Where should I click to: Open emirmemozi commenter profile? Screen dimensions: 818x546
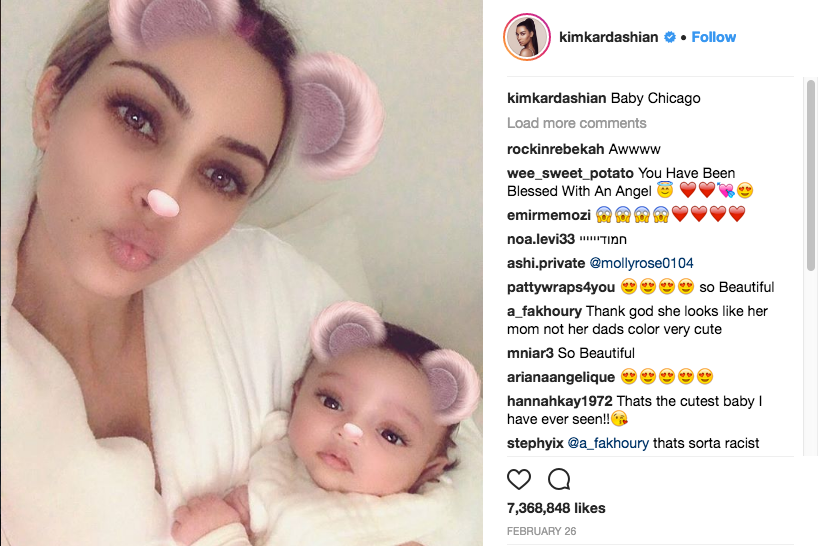coord(549,215)
